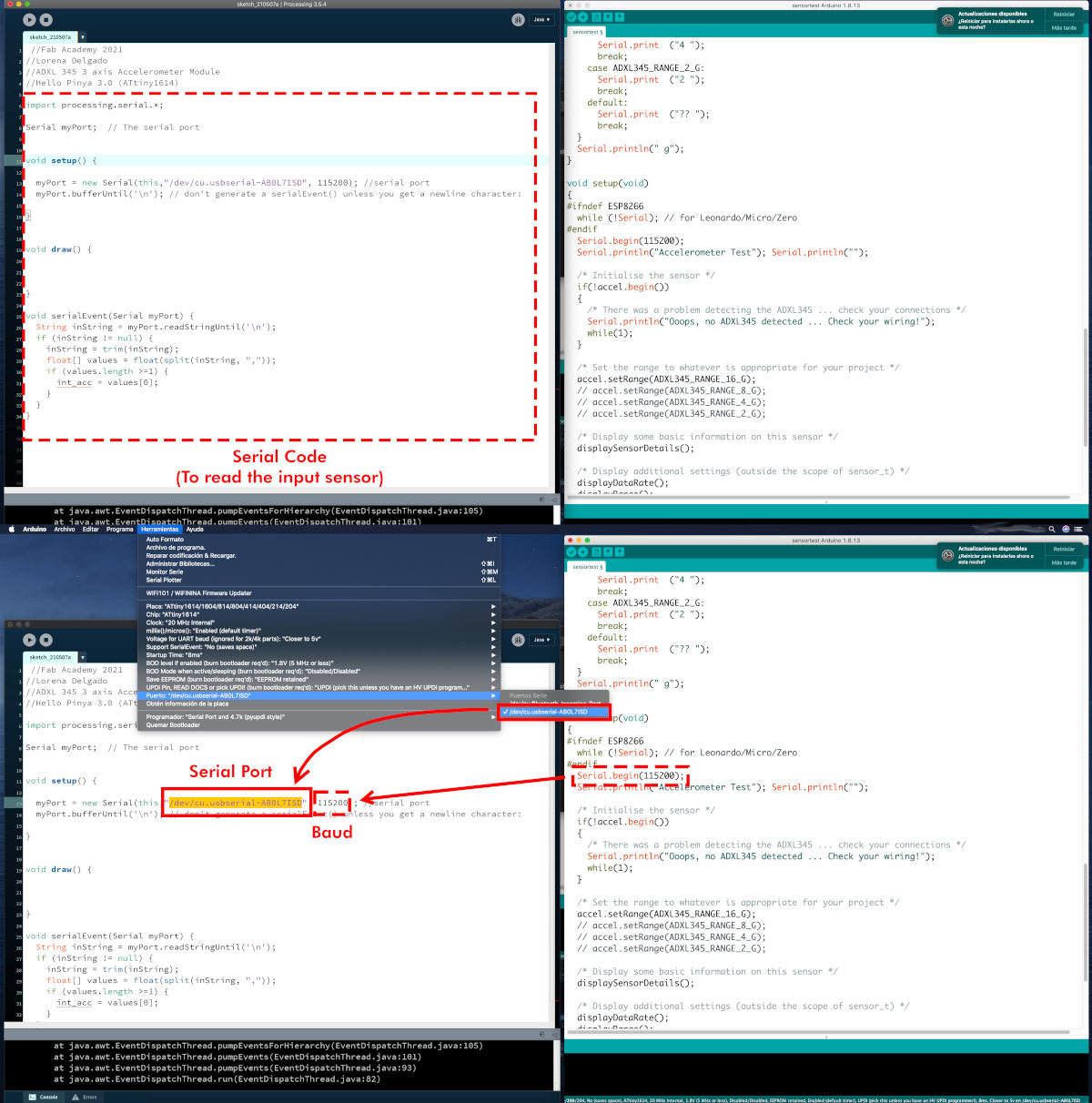Open Spotlight search in the macOS menu bar

pyautogui.click(x=1052, y=529)
